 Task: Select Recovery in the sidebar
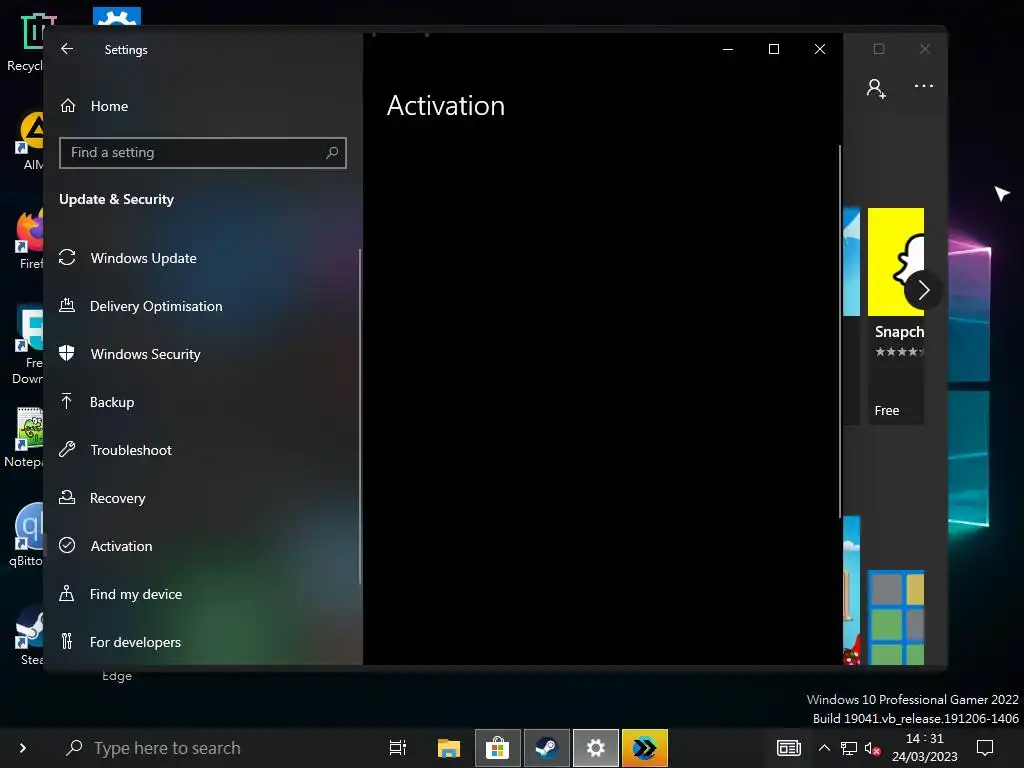(118, 498)
